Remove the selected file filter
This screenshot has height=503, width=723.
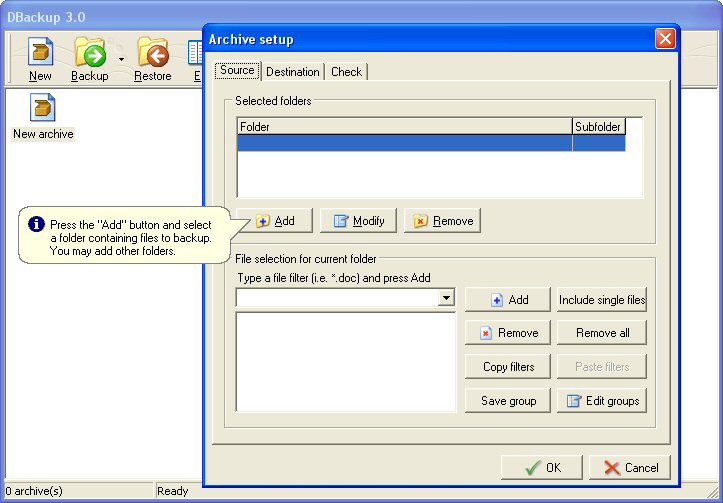508,333
